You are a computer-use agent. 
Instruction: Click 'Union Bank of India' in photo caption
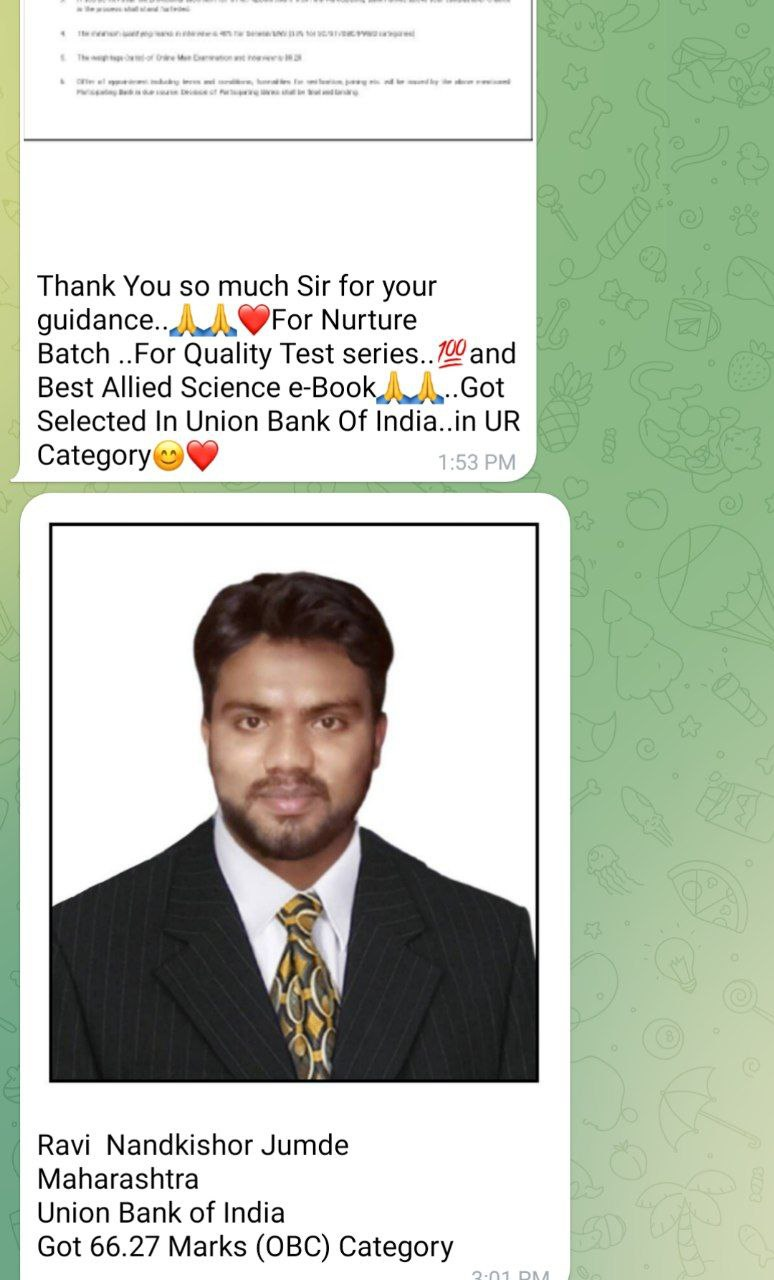point(161,1213)
